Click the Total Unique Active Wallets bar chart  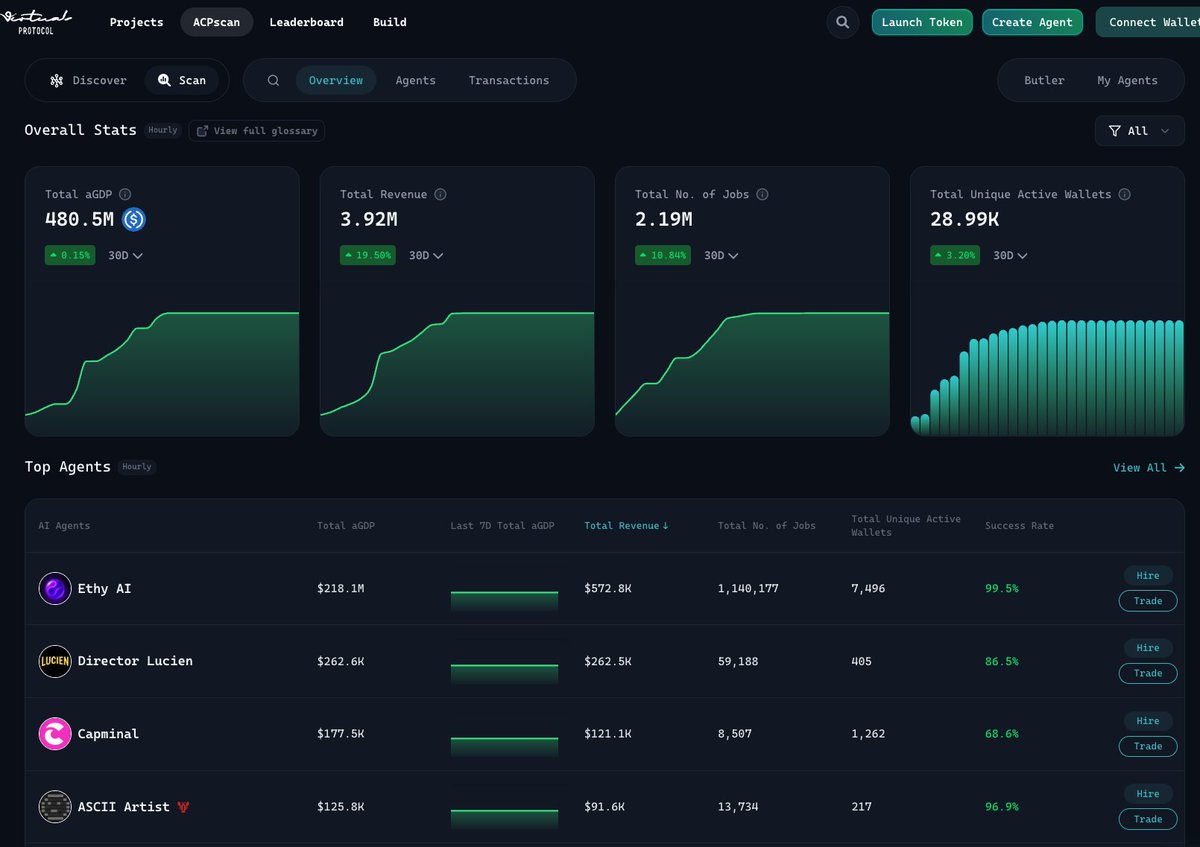coord(1047,378)
